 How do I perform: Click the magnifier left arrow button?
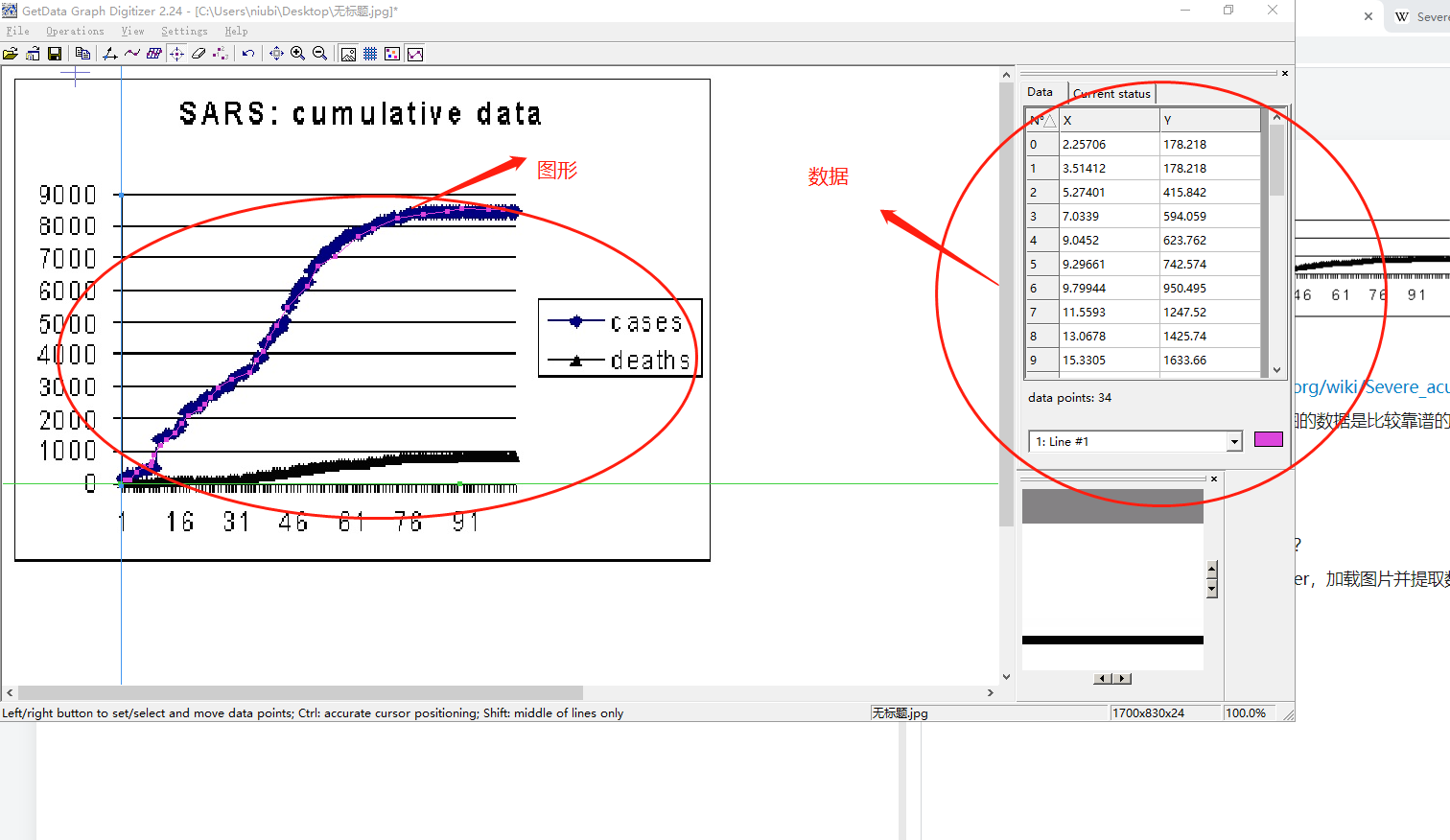click(1103, 678)
